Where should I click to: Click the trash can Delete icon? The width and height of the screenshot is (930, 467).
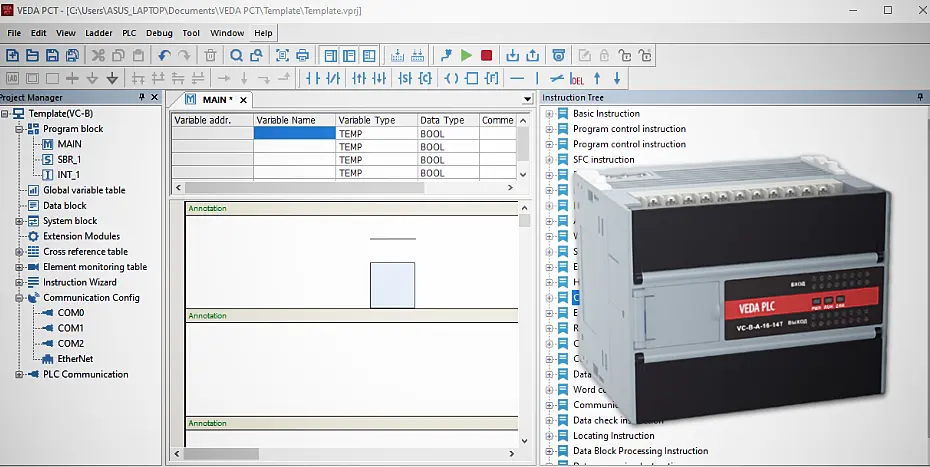[x=211, y=56]
